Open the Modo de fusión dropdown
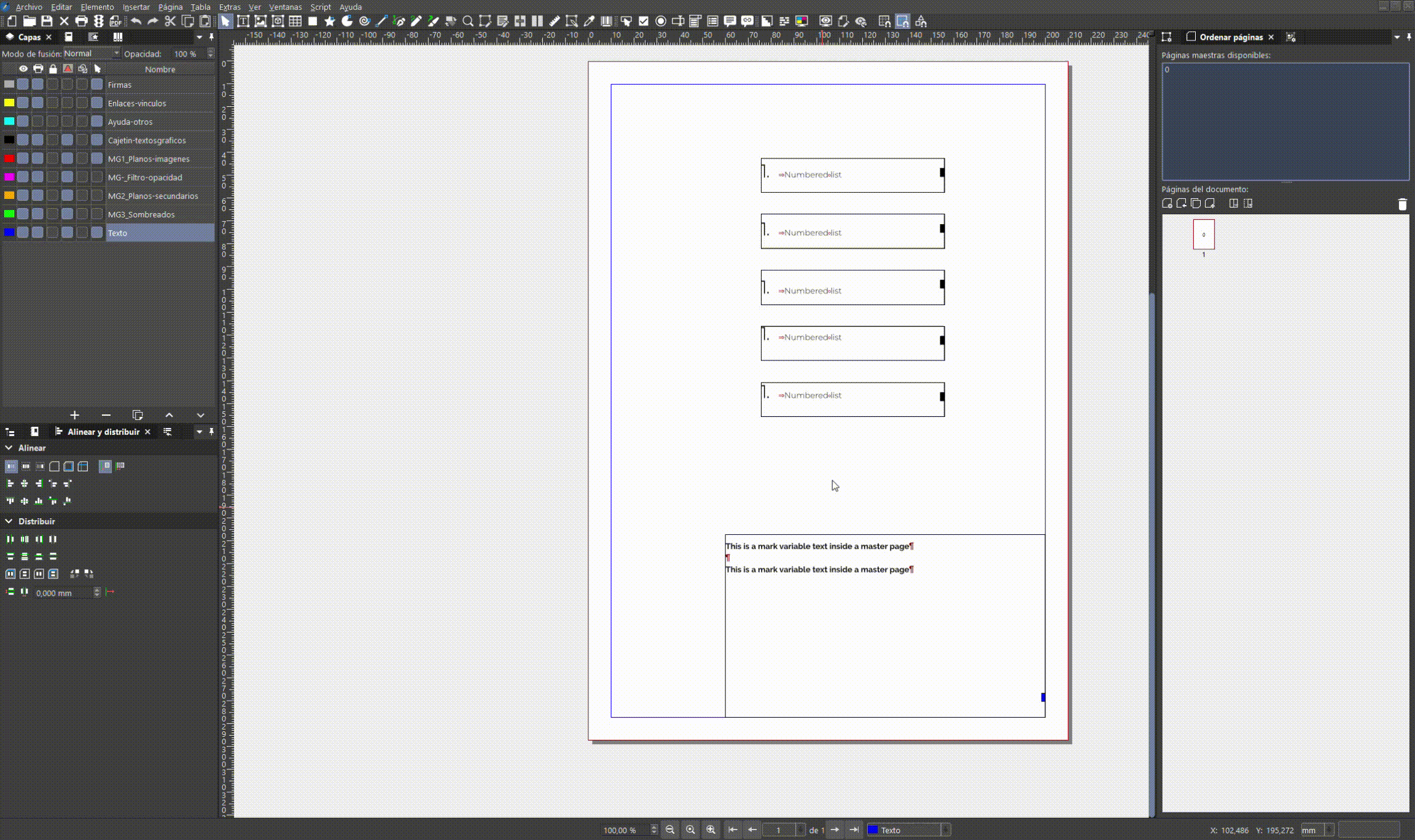Image resolution: width=1415 pixels, height=840 pixels. 92,53
